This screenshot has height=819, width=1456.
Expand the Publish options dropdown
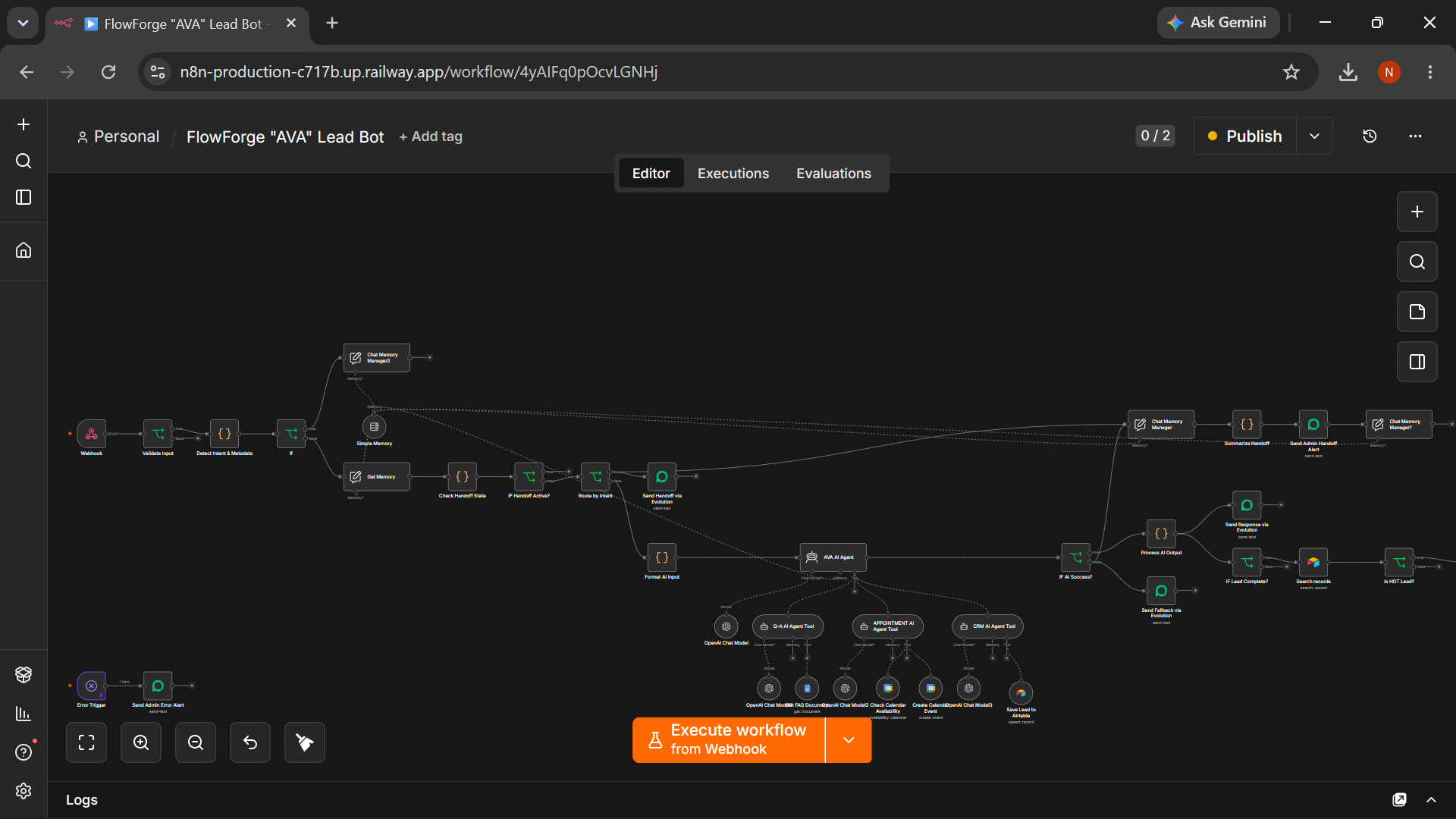(x=1314, y=136)
